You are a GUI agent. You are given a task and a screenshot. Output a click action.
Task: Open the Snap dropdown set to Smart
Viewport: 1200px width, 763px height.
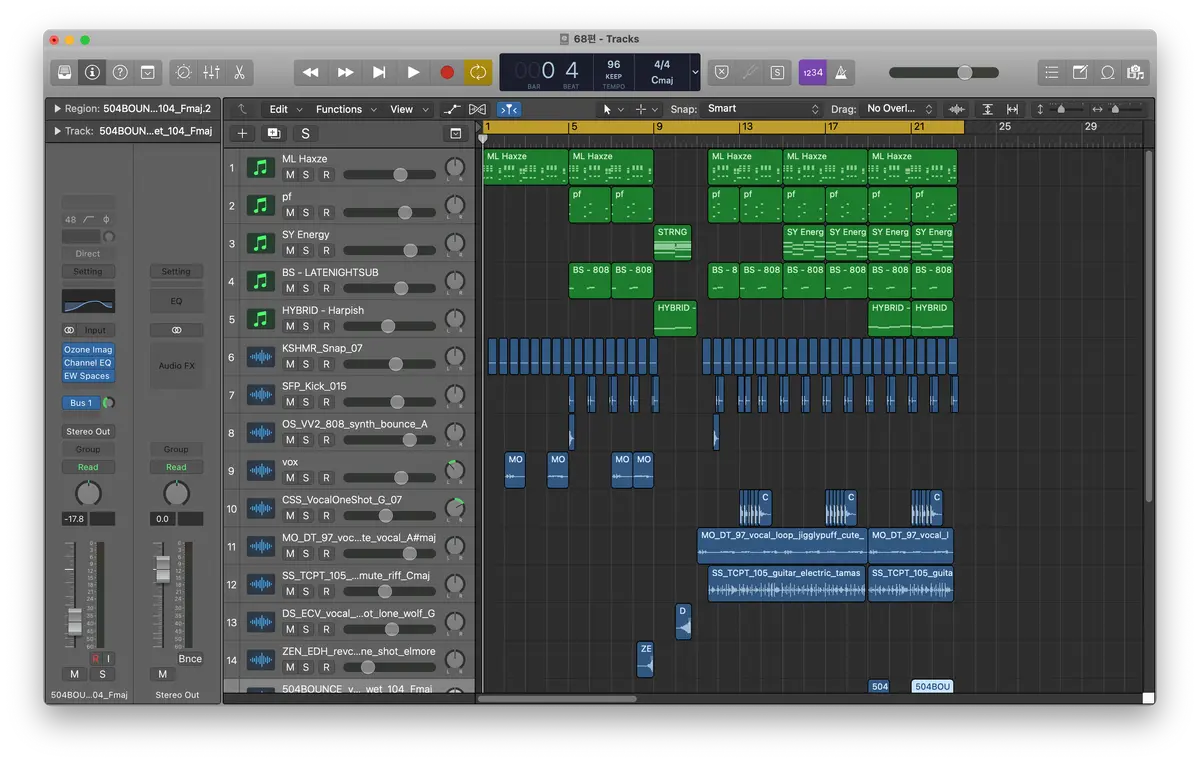click(762, 109)
